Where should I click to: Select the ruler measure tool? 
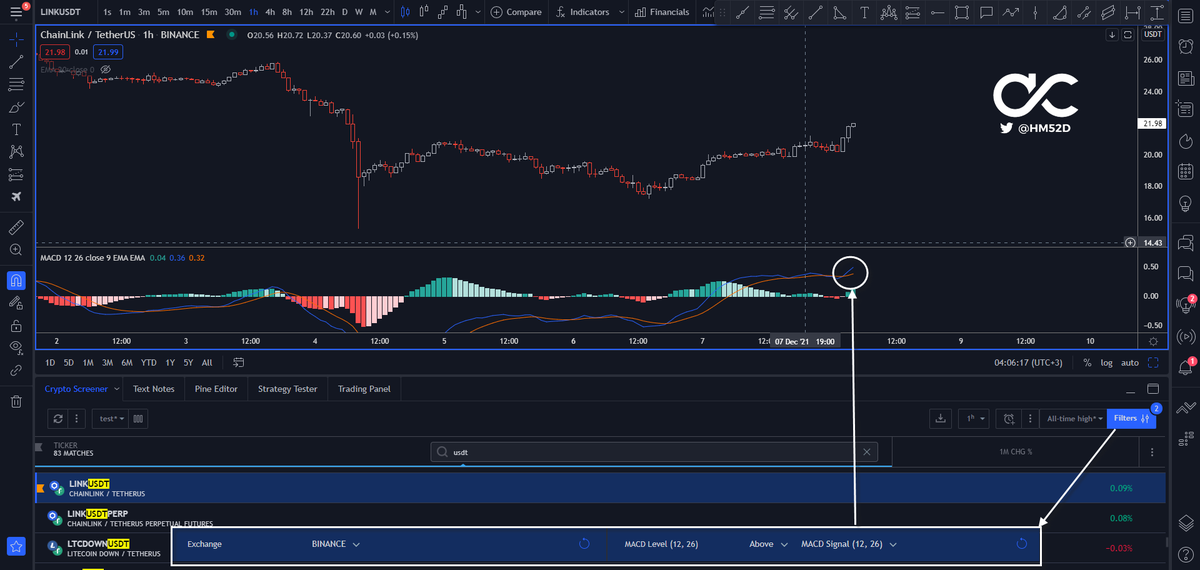point(16,228)
